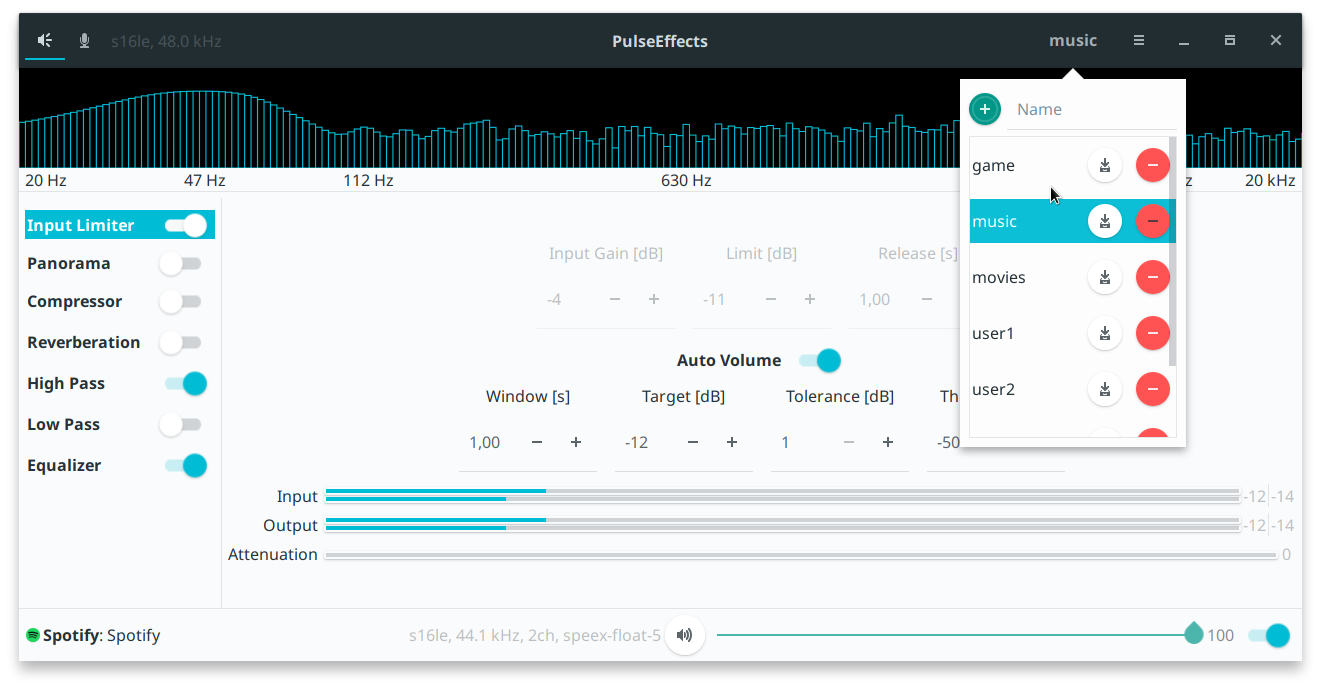The image size is (1321, 688).
Task: Load the user2 preset from list
Action: tap(993, 390)
